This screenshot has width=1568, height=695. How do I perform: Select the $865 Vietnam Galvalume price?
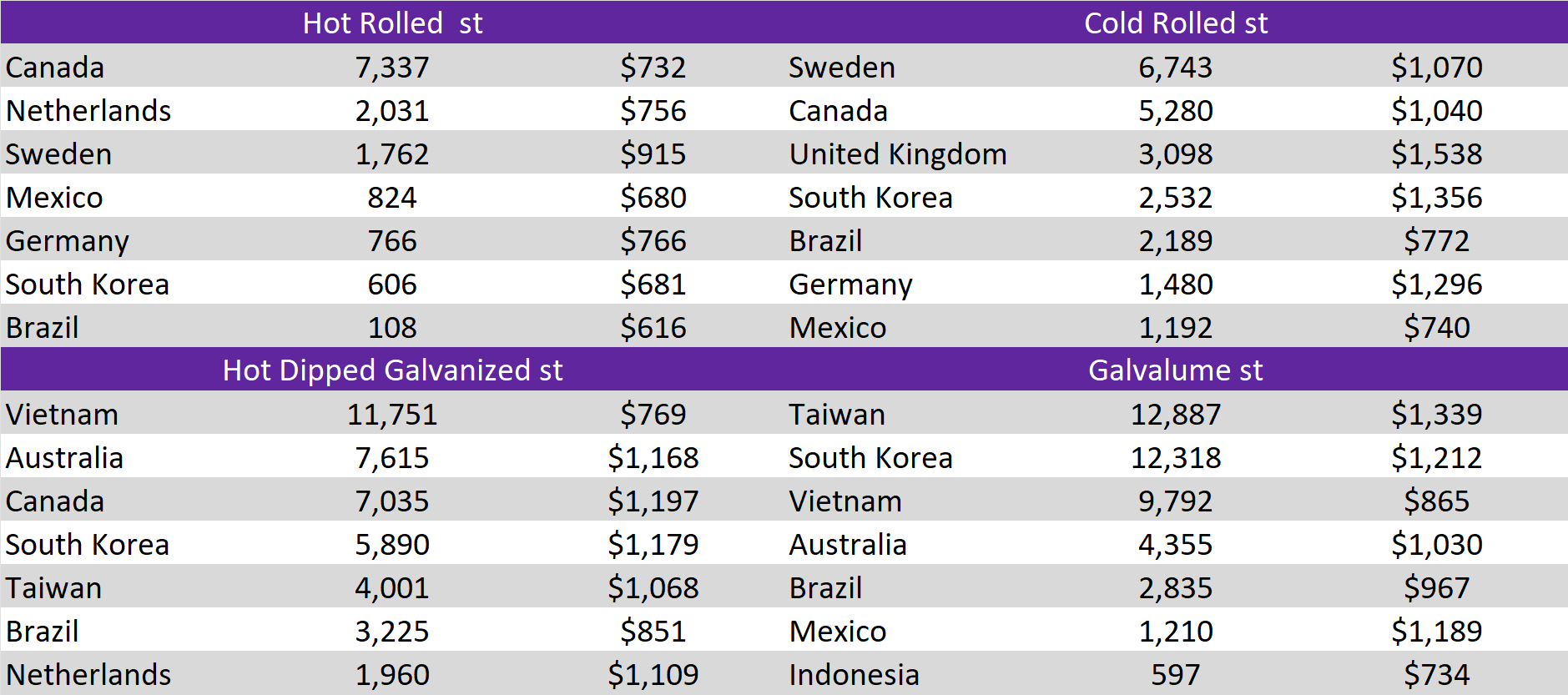[1436, 501]
